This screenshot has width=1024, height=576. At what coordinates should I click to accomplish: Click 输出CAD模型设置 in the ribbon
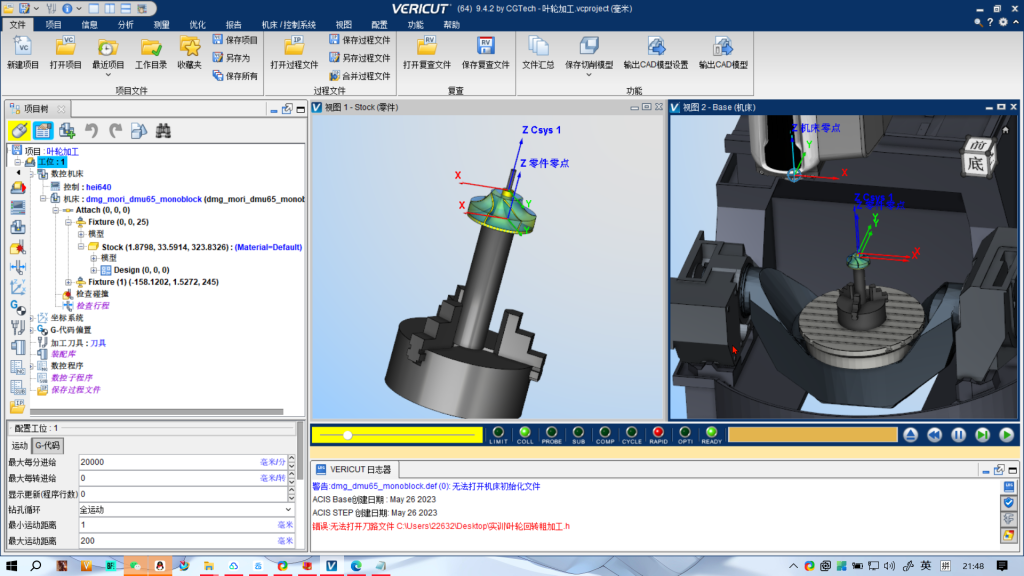coord(656,53)
